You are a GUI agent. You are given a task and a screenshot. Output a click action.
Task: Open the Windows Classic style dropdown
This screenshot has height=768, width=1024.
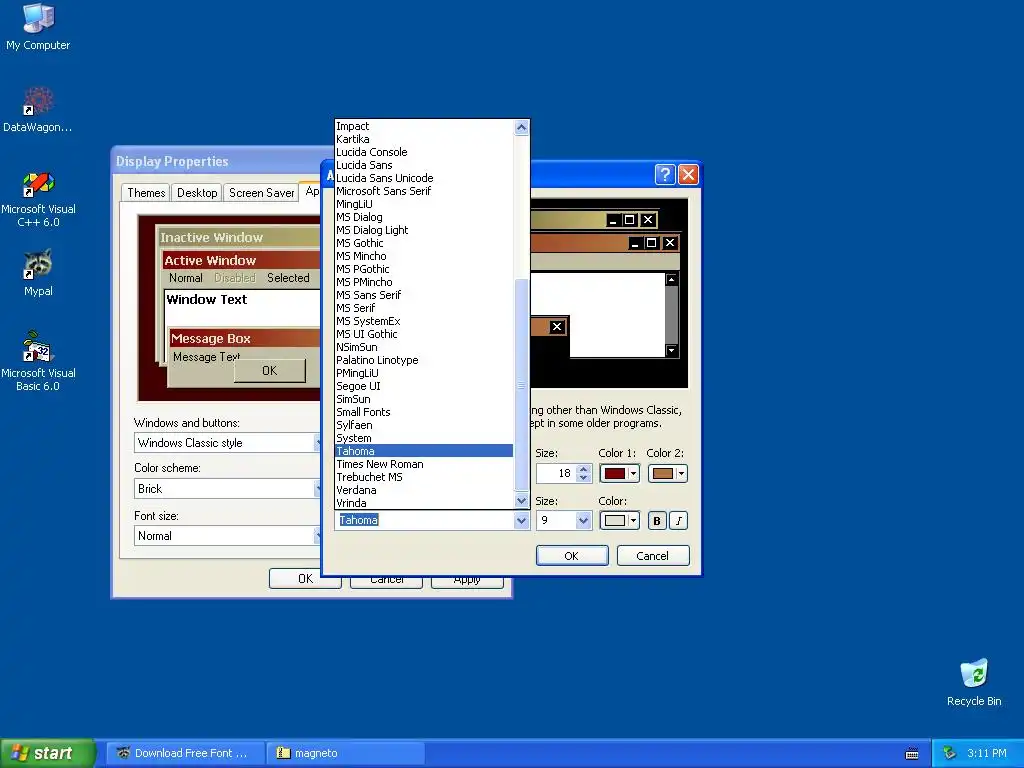[227, 443]
